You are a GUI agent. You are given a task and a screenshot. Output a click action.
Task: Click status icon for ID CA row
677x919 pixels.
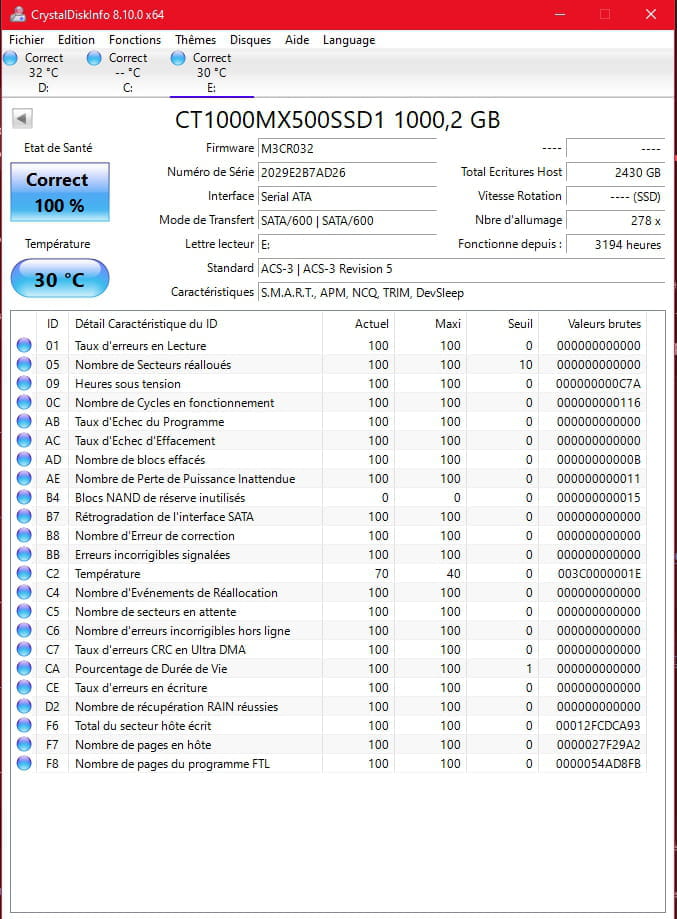tap(24, 668)
